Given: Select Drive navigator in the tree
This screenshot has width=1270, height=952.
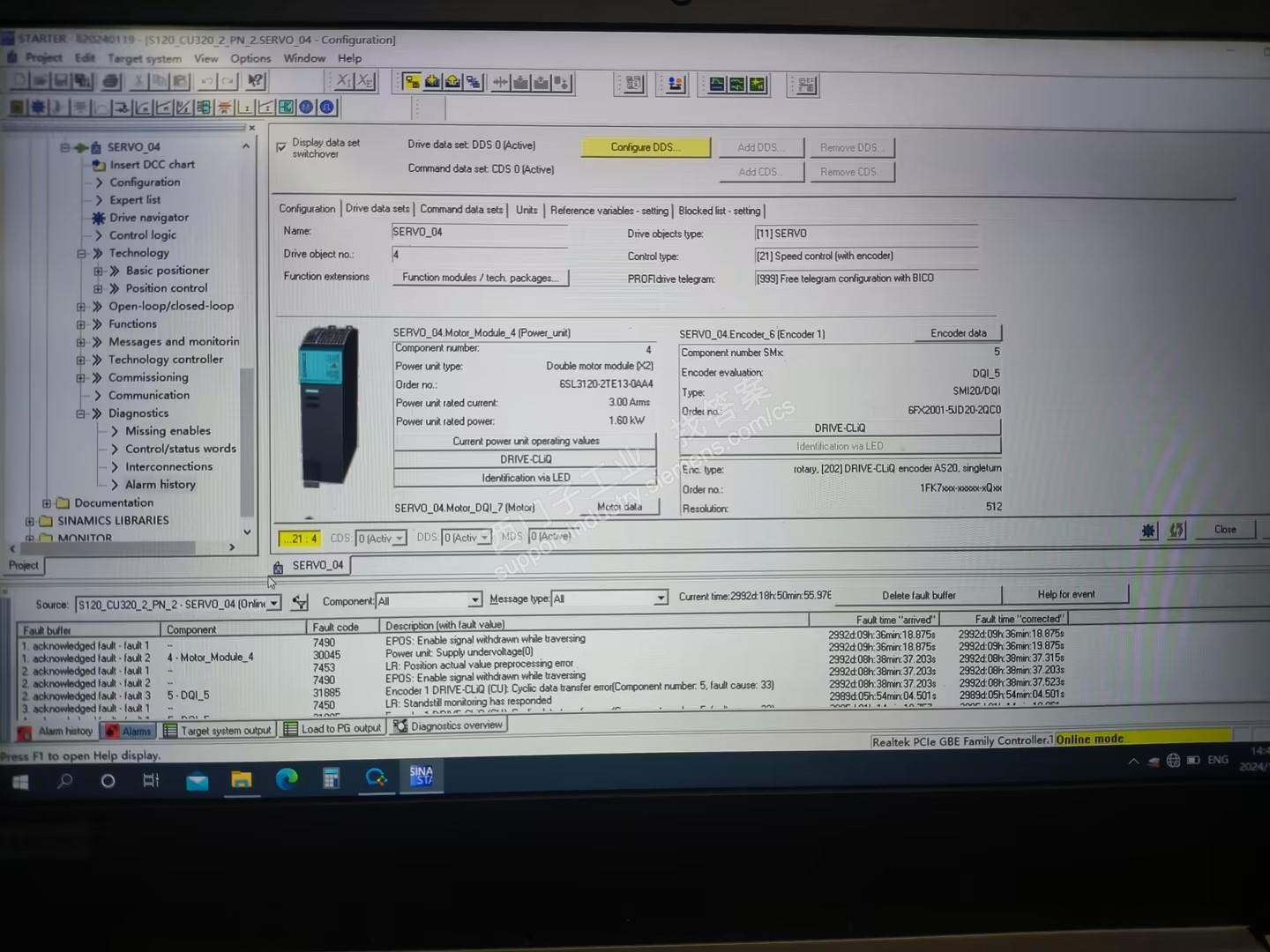Looking at the screenshot, I should [149, 218].
